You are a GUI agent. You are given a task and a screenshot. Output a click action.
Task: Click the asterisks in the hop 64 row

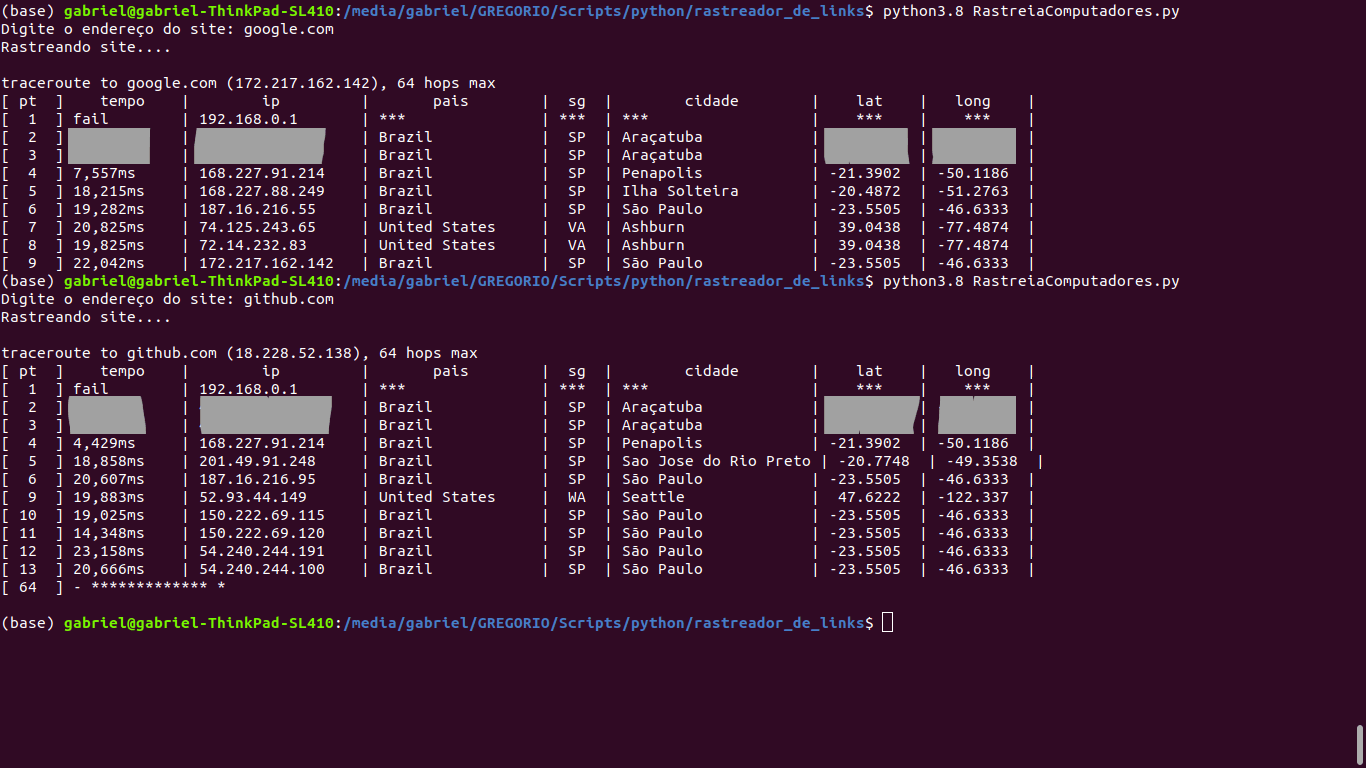coord(158,587)
